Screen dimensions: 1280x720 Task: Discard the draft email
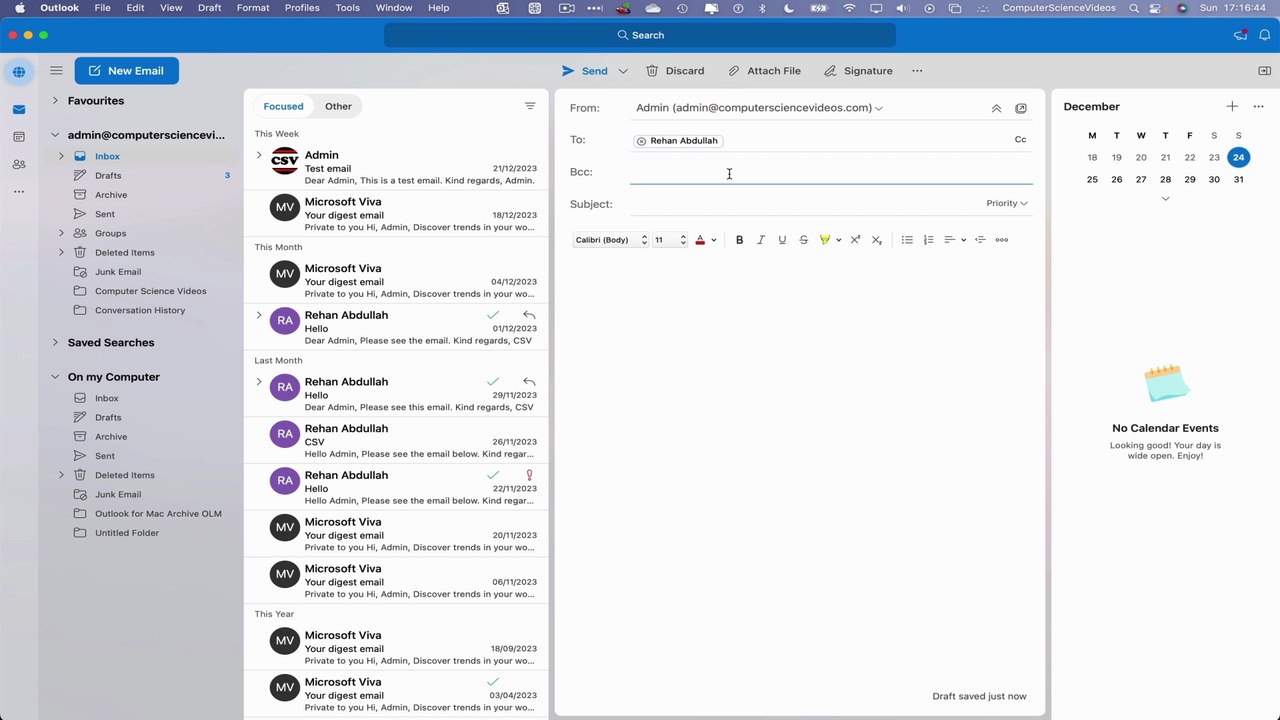pyautogui.click(x=675, y=71)
